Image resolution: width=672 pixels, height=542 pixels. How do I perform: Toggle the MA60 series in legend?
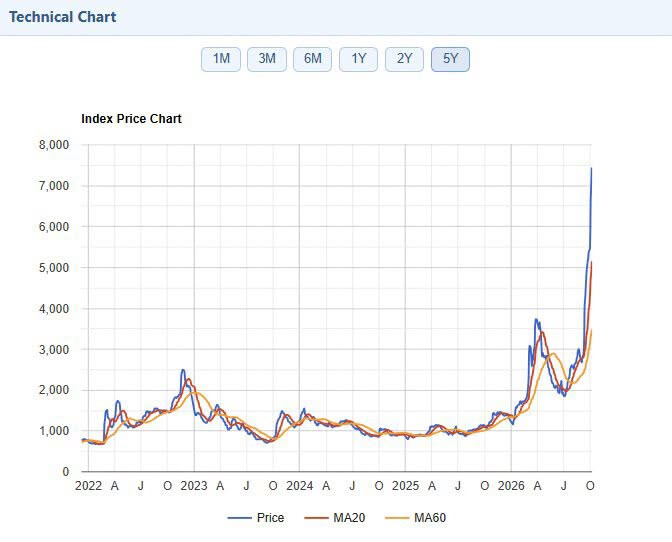point(416,518)
